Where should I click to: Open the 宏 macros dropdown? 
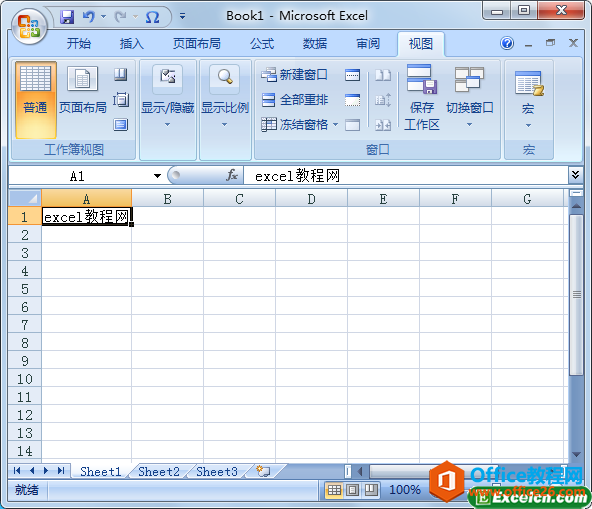[x=528, y=99]
